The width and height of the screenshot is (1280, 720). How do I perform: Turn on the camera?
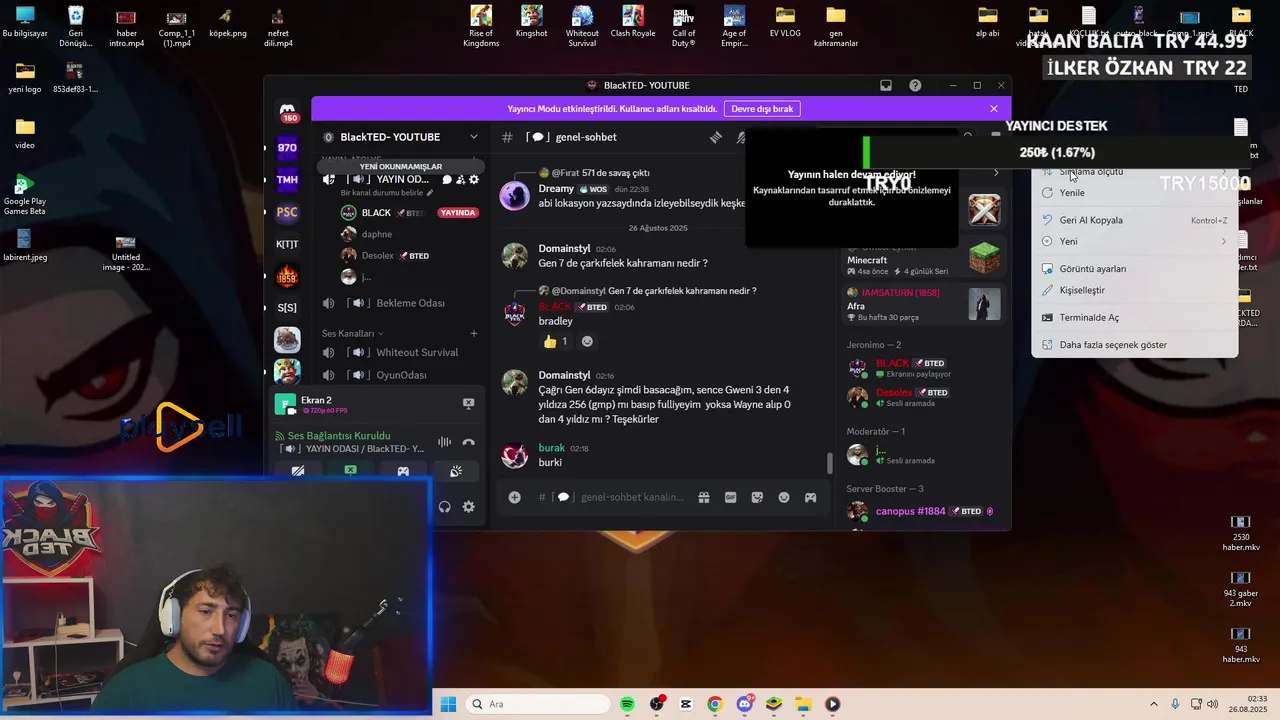(298, 471)
